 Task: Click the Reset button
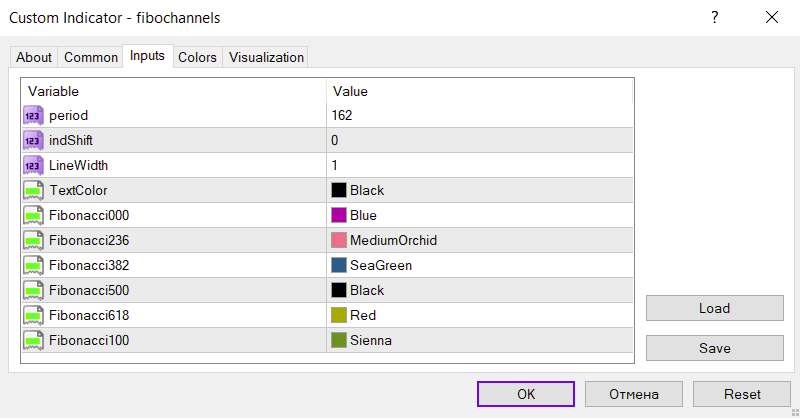(742, 394)
